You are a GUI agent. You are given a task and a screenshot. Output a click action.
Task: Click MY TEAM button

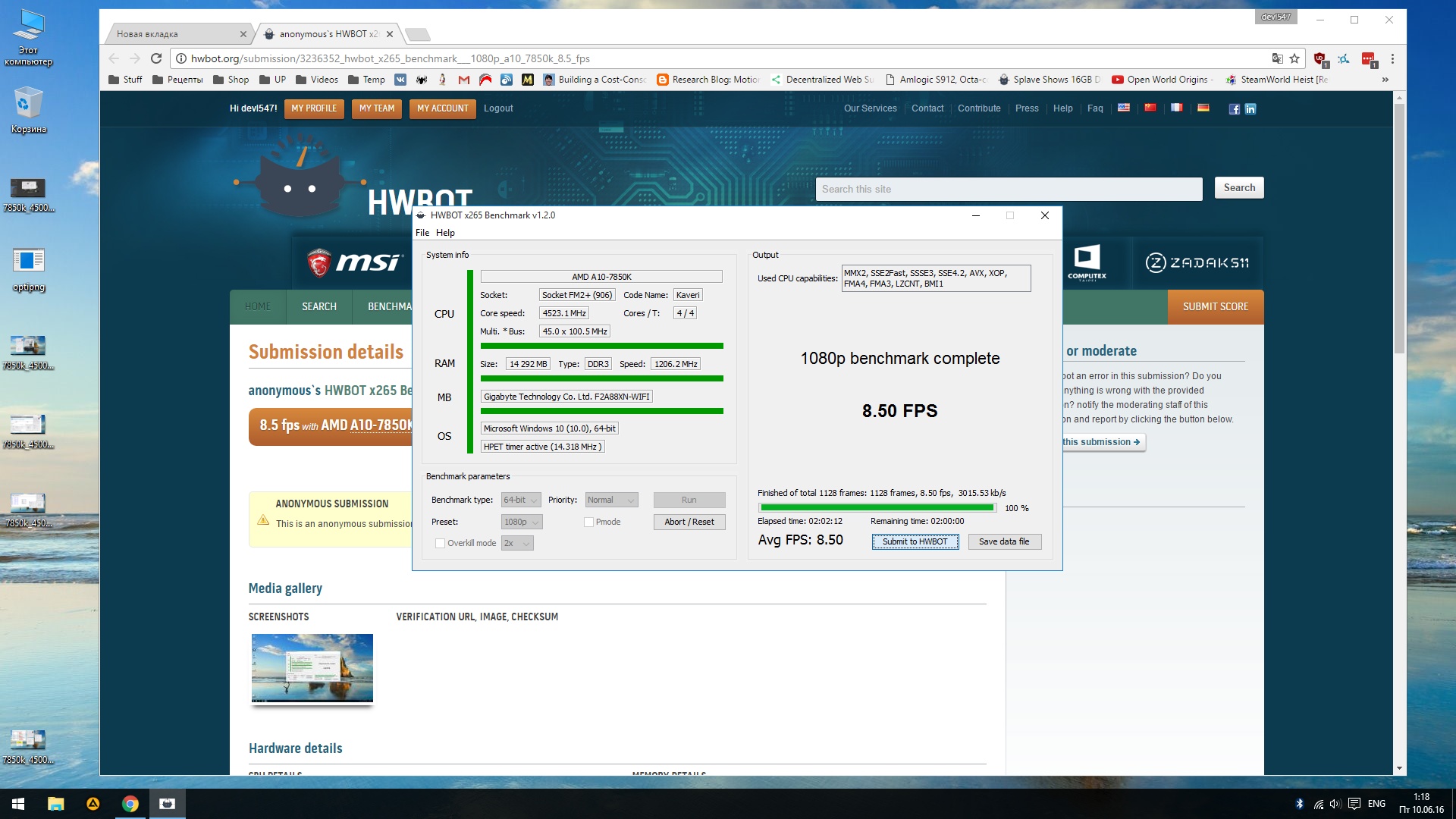(377, 108)
